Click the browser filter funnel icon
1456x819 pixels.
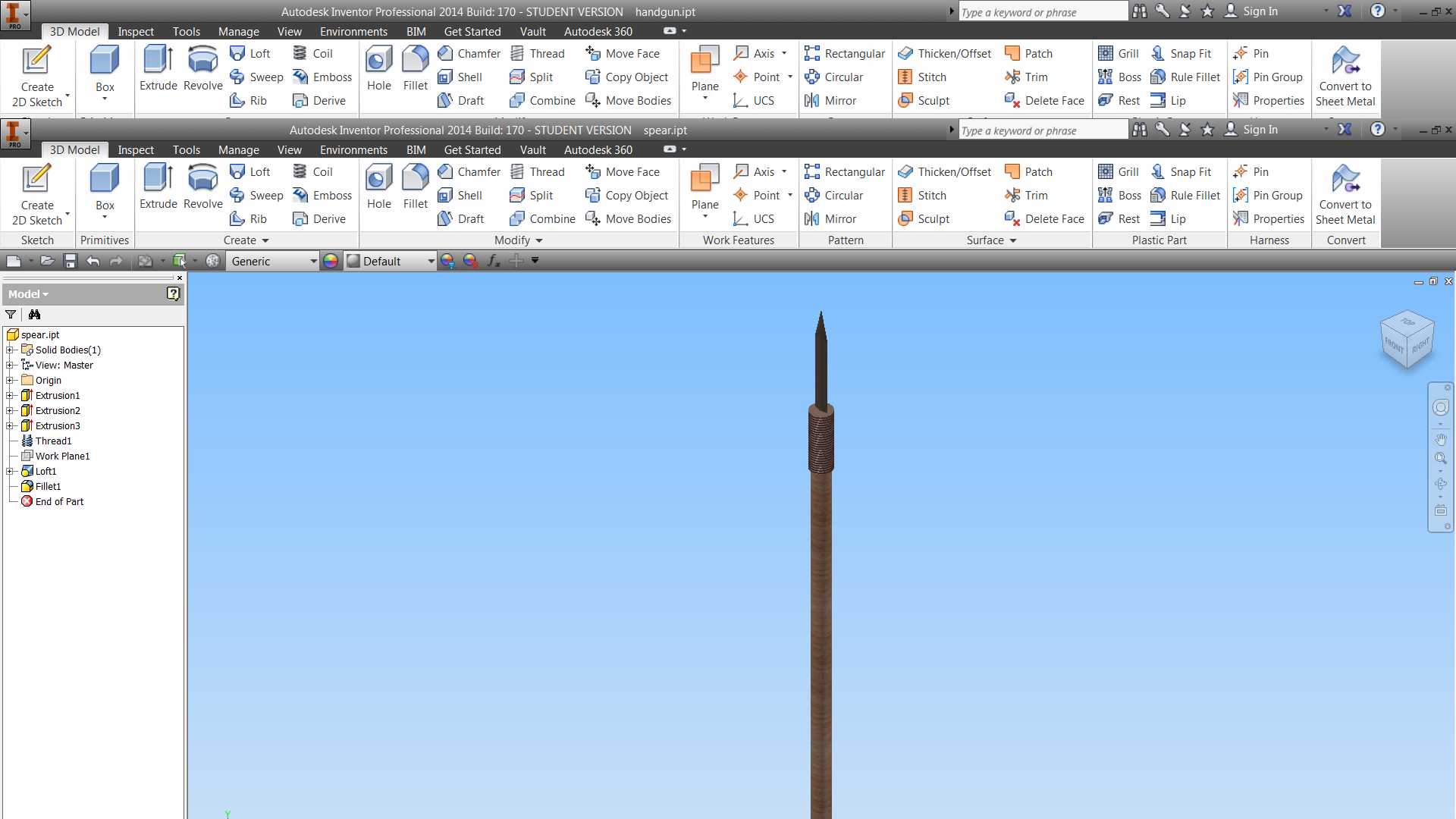(x=11, y=315)
